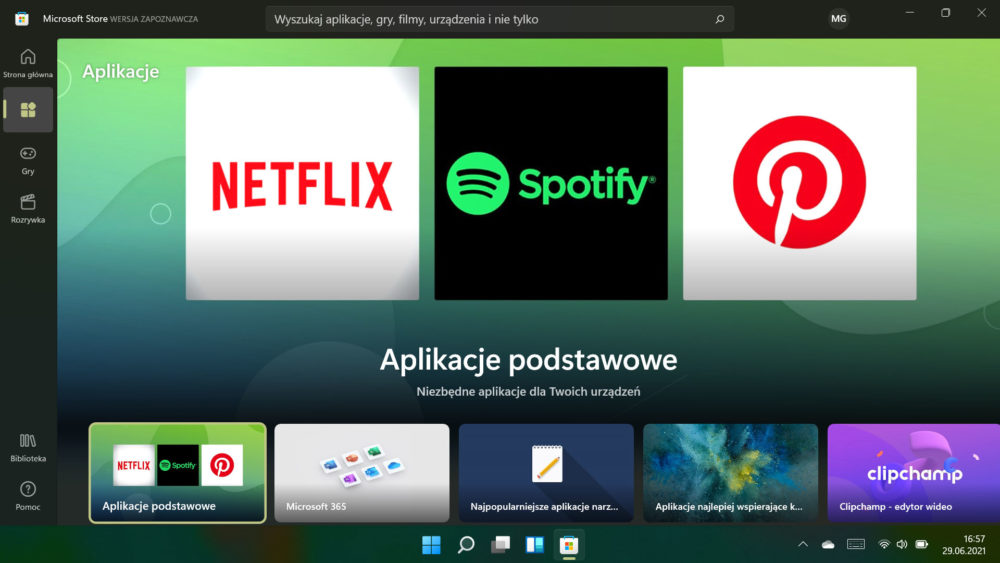Focus the Wyszukaj aplikacje search field
The image size is (1000, 563).
tap(499, 19)
